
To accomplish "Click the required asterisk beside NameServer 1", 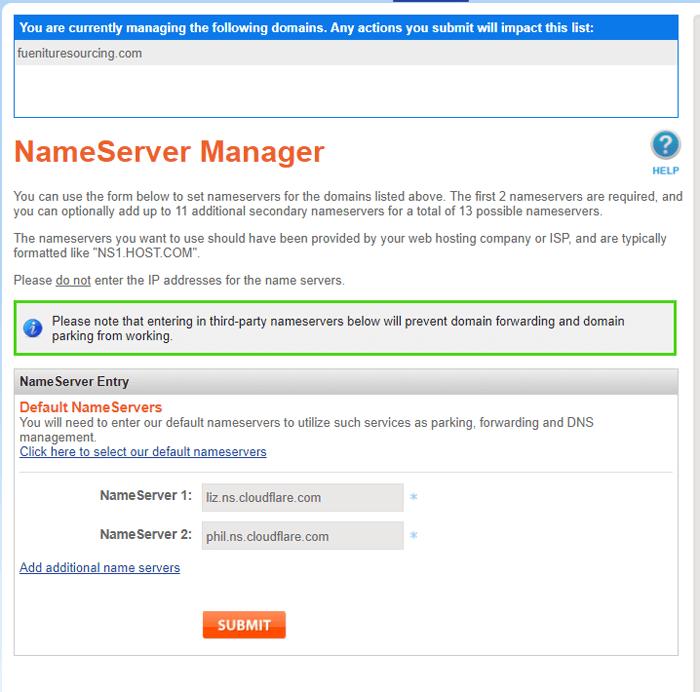I will (413, 496).
